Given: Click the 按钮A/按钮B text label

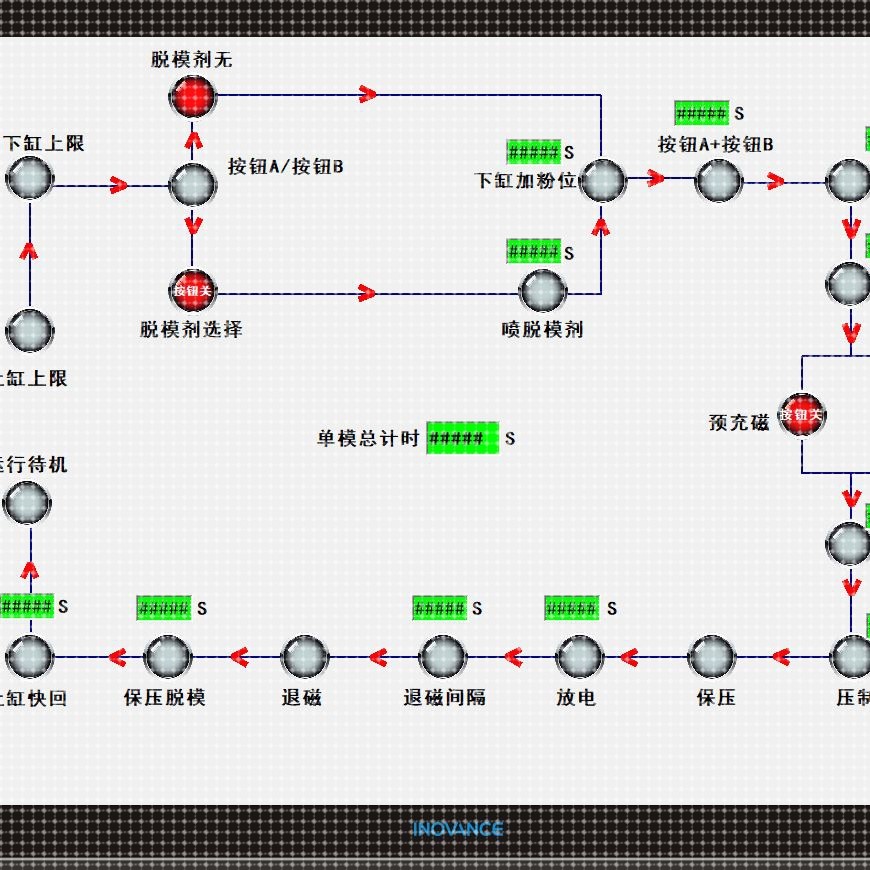Looking at the screenshot, I should 286,166.
